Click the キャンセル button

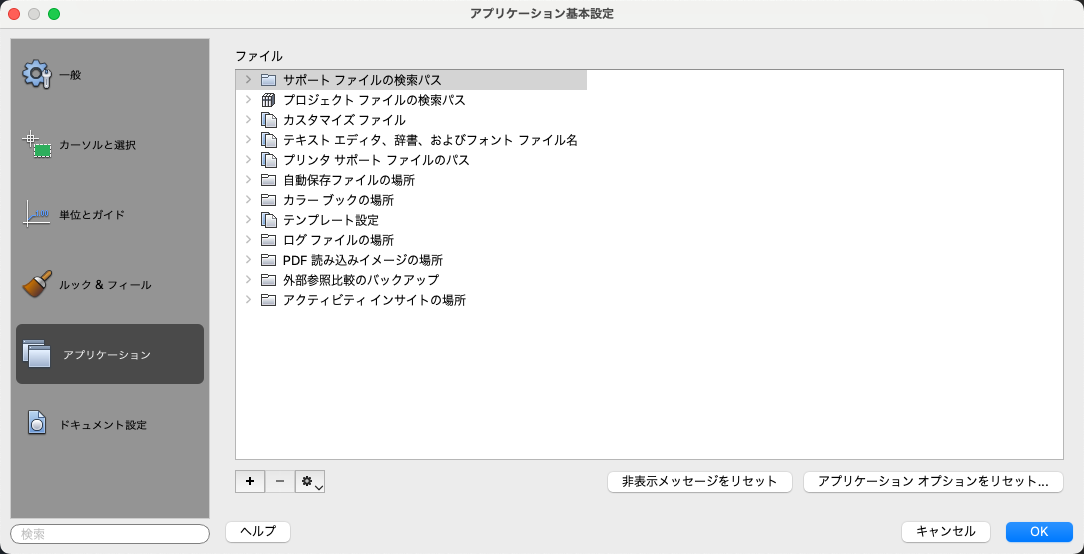pos(946,531)
